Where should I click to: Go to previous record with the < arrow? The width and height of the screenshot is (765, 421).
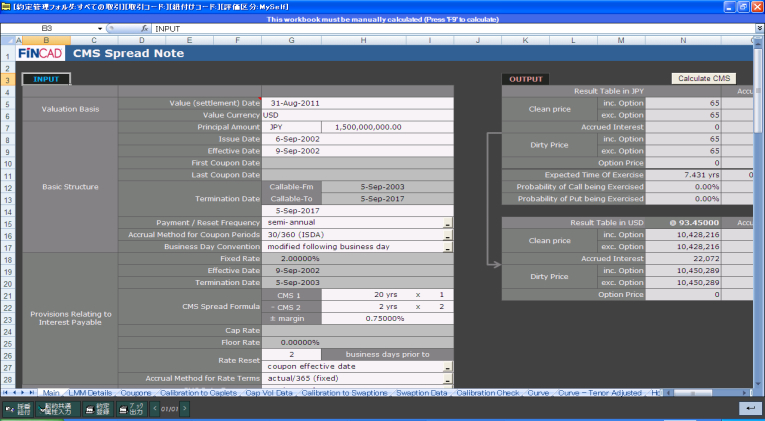155,409
